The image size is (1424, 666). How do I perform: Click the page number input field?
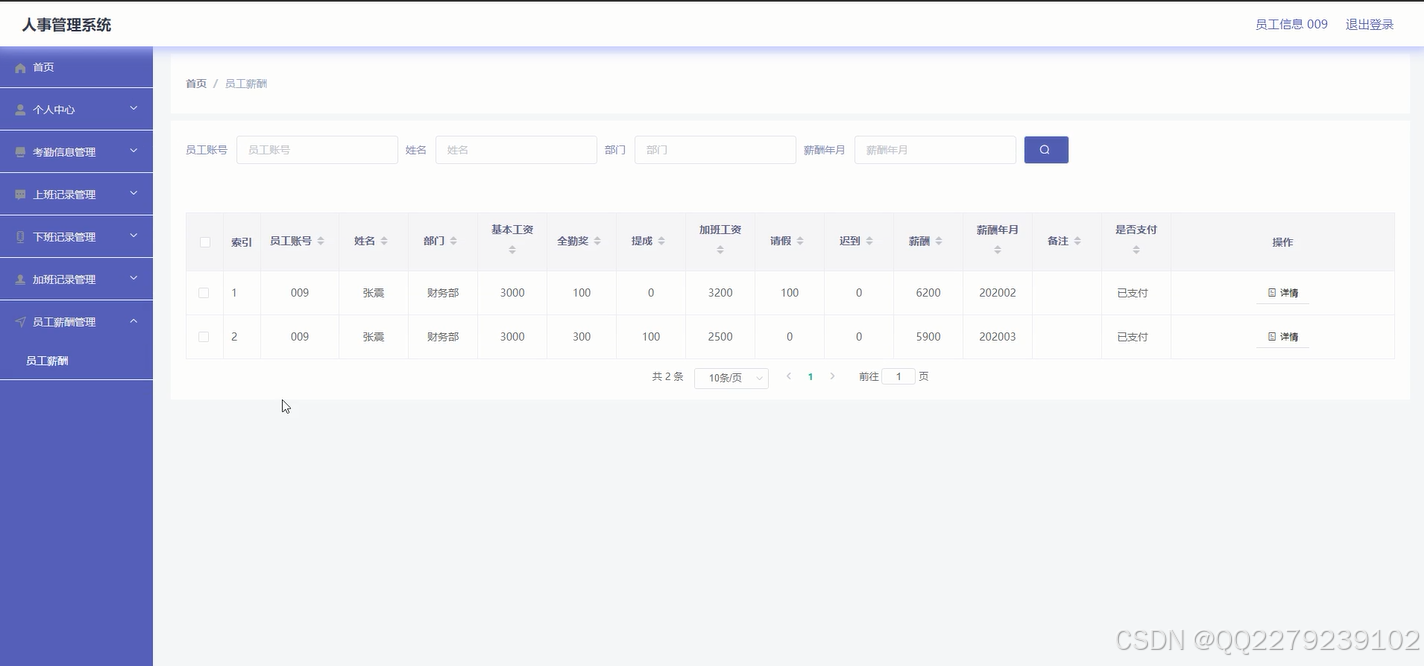[x=898, y=376]
